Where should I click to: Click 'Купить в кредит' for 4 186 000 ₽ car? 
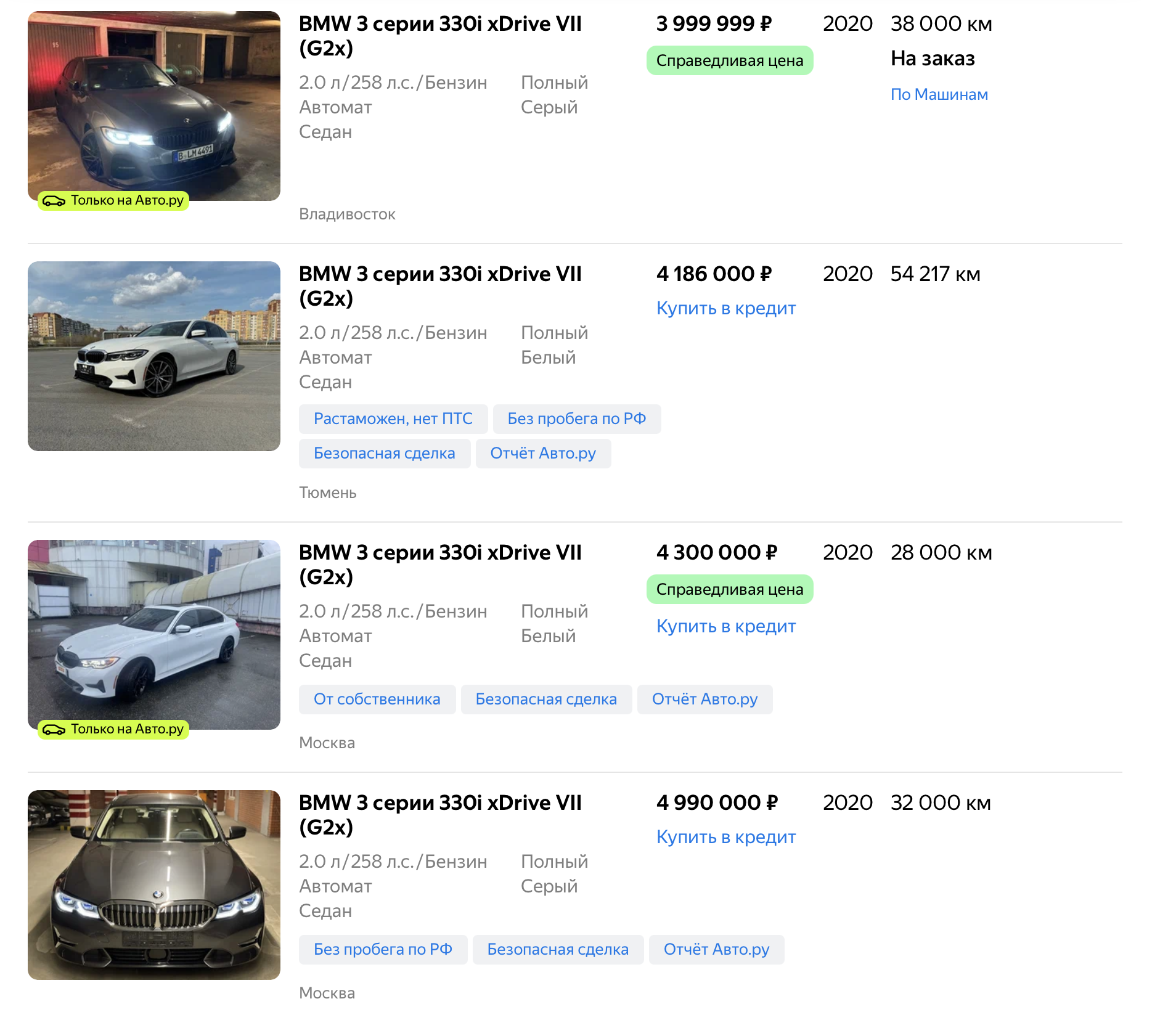point(725,308)
